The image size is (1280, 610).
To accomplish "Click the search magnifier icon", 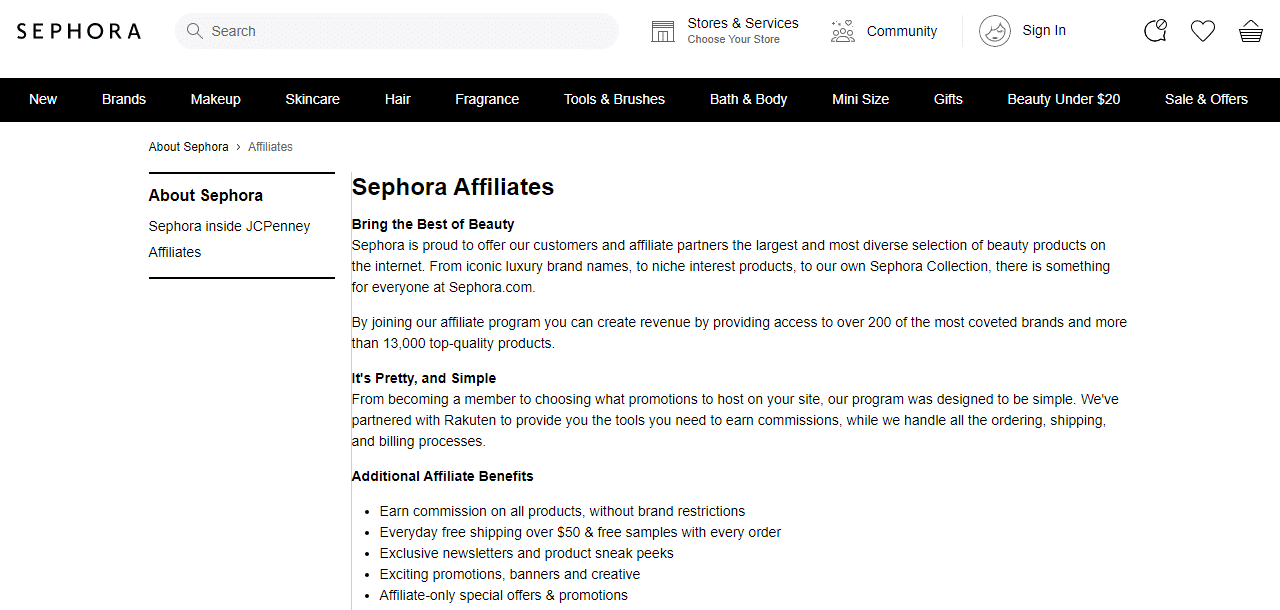I will [x=195, y=31].
